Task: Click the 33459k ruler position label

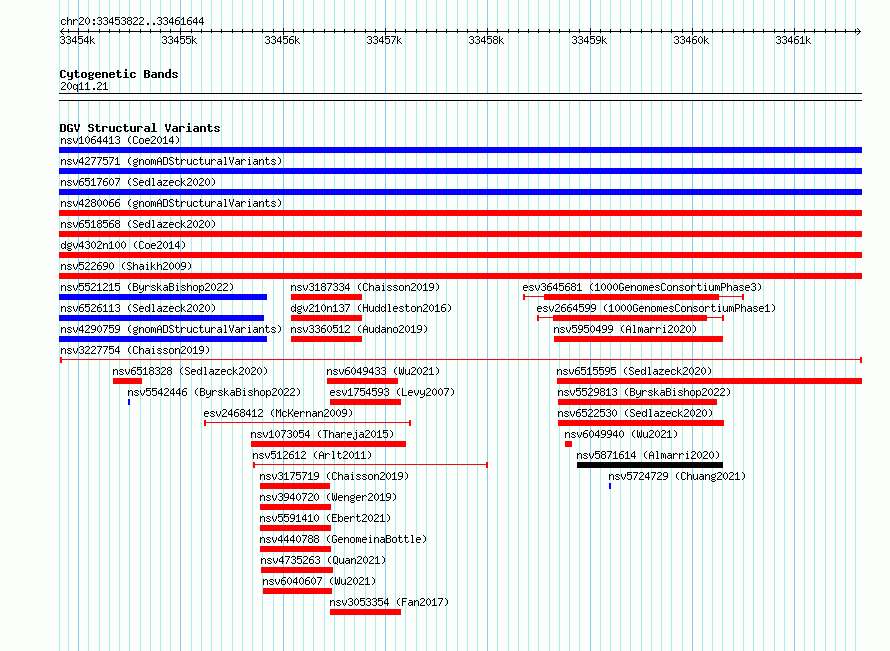Action: [x=589, y=40]
